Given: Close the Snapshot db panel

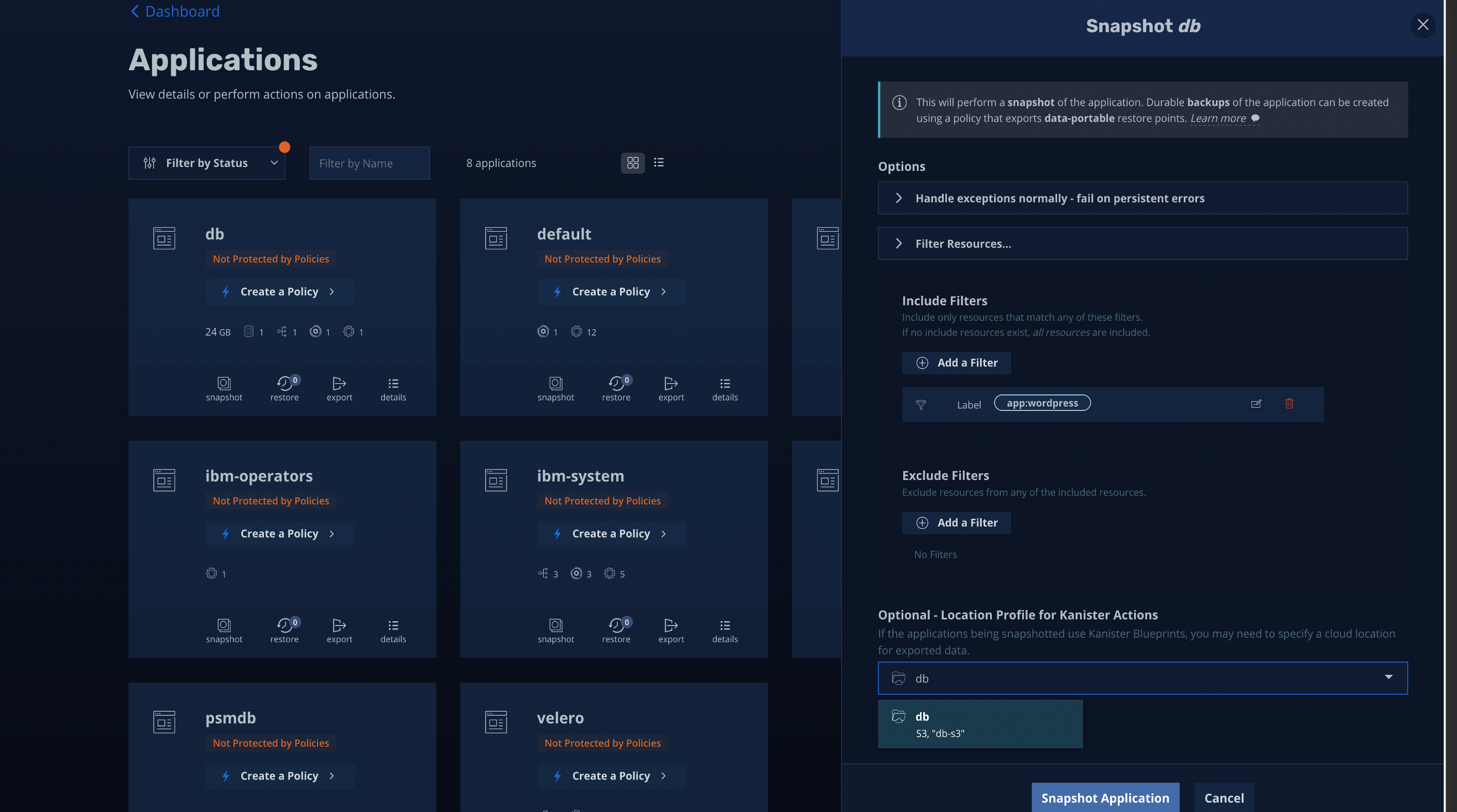Looking at the screenshot, I should [1423, 25].
